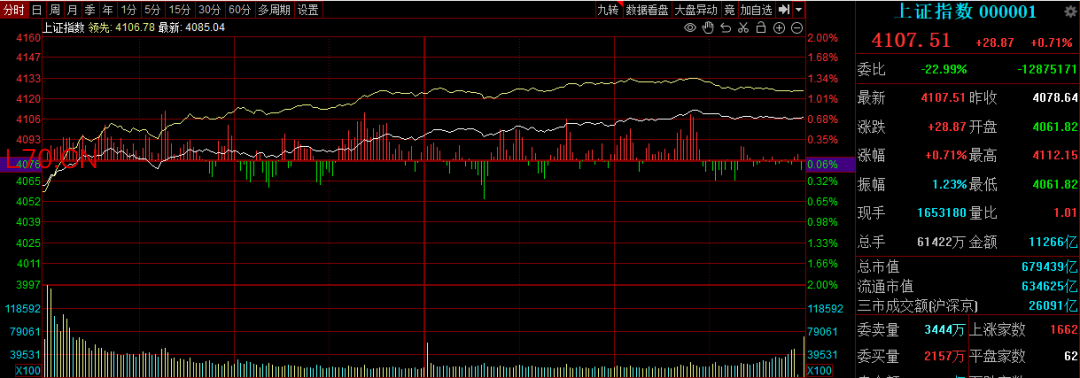
Task: Open the 设置 settings button
Action: point(308,10)
